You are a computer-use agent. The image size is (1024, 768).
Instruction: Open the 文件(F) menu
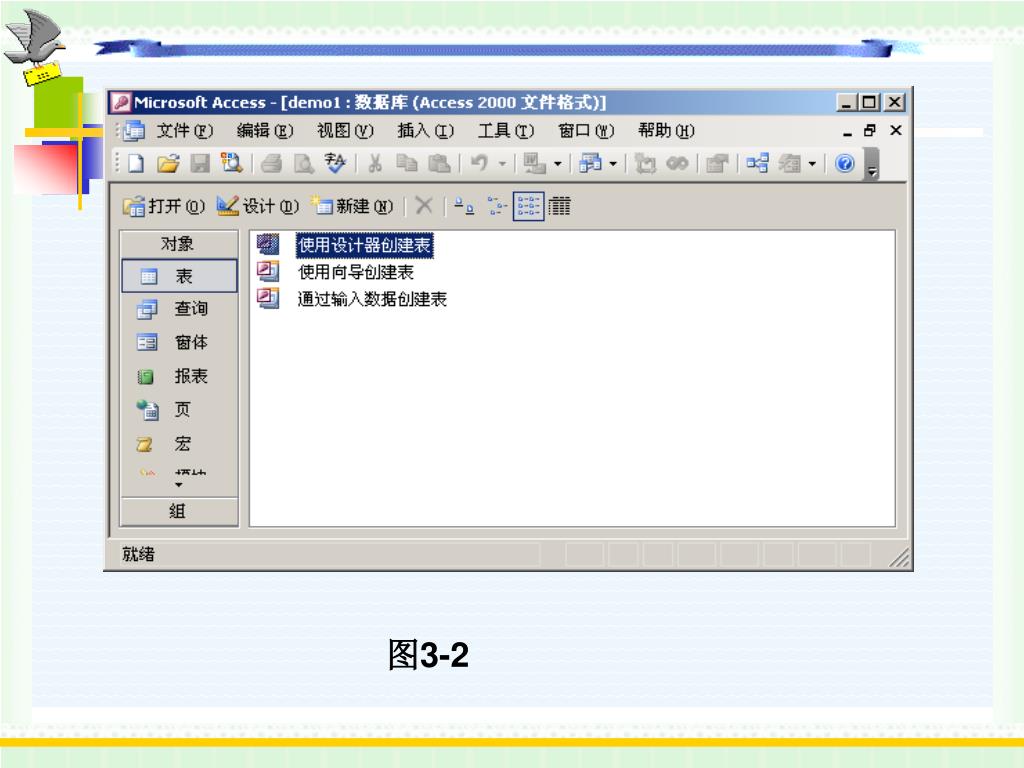pos(185,131)
